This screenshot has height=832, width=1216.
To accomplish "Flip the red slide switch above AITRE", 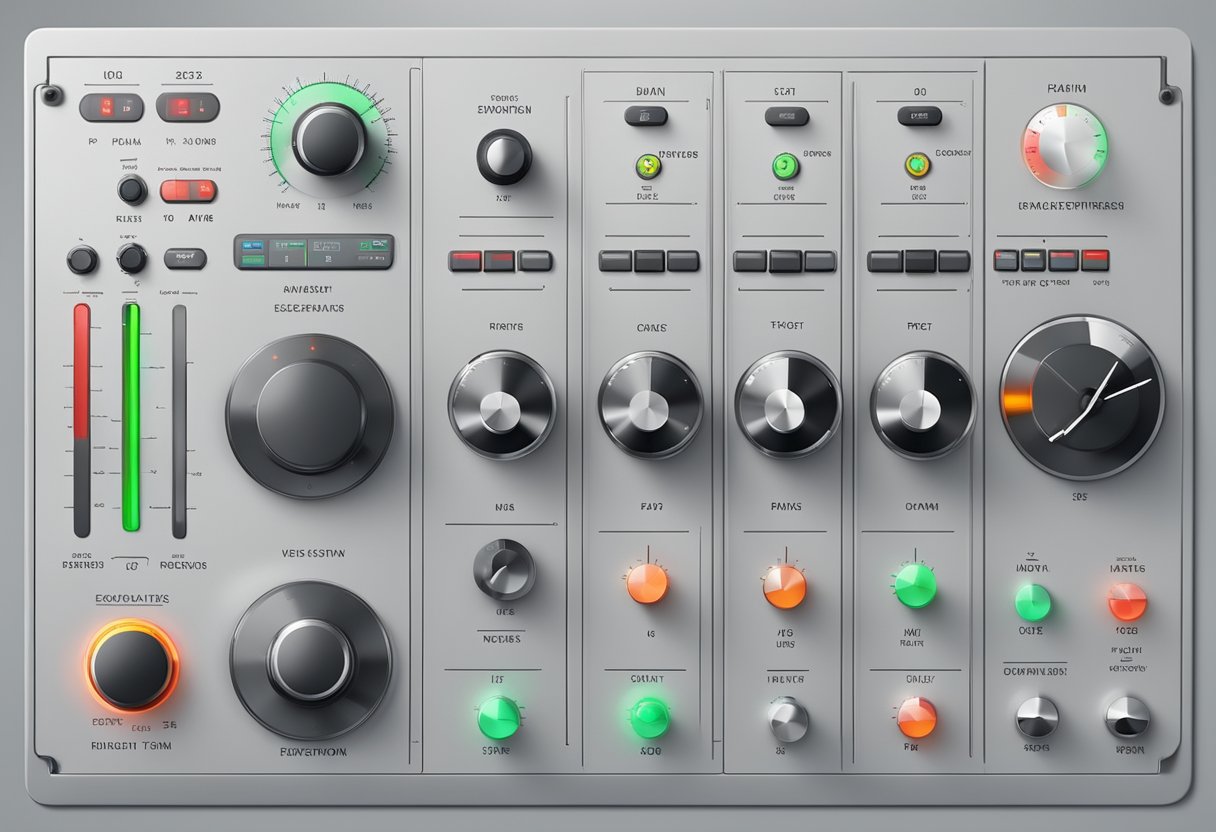I will (188, 191).
